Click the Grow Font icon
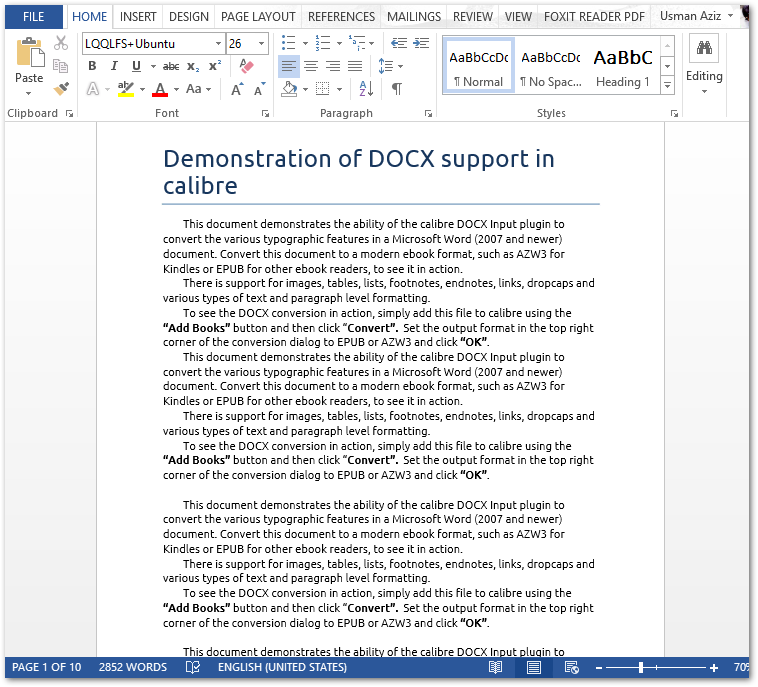 click(x=237, y=89)
